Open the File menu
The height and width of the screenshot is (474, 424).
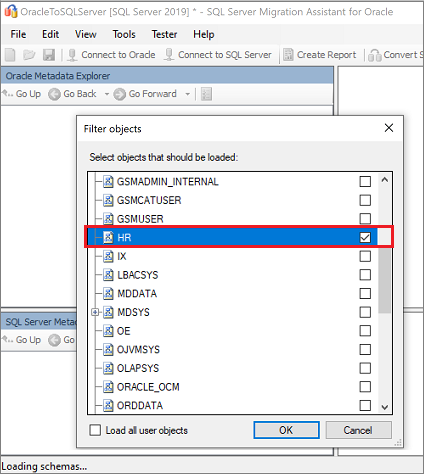[x=18, y=34]
